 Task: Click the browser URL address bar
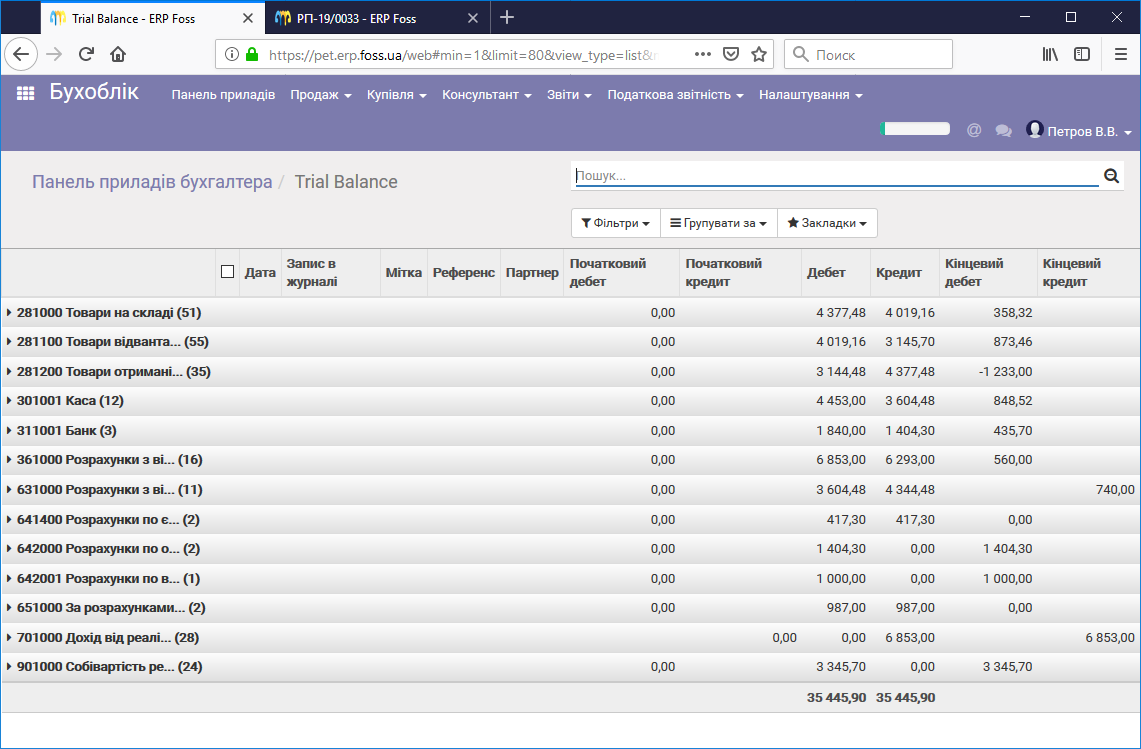pyautogui.click(x=466, y=55)
